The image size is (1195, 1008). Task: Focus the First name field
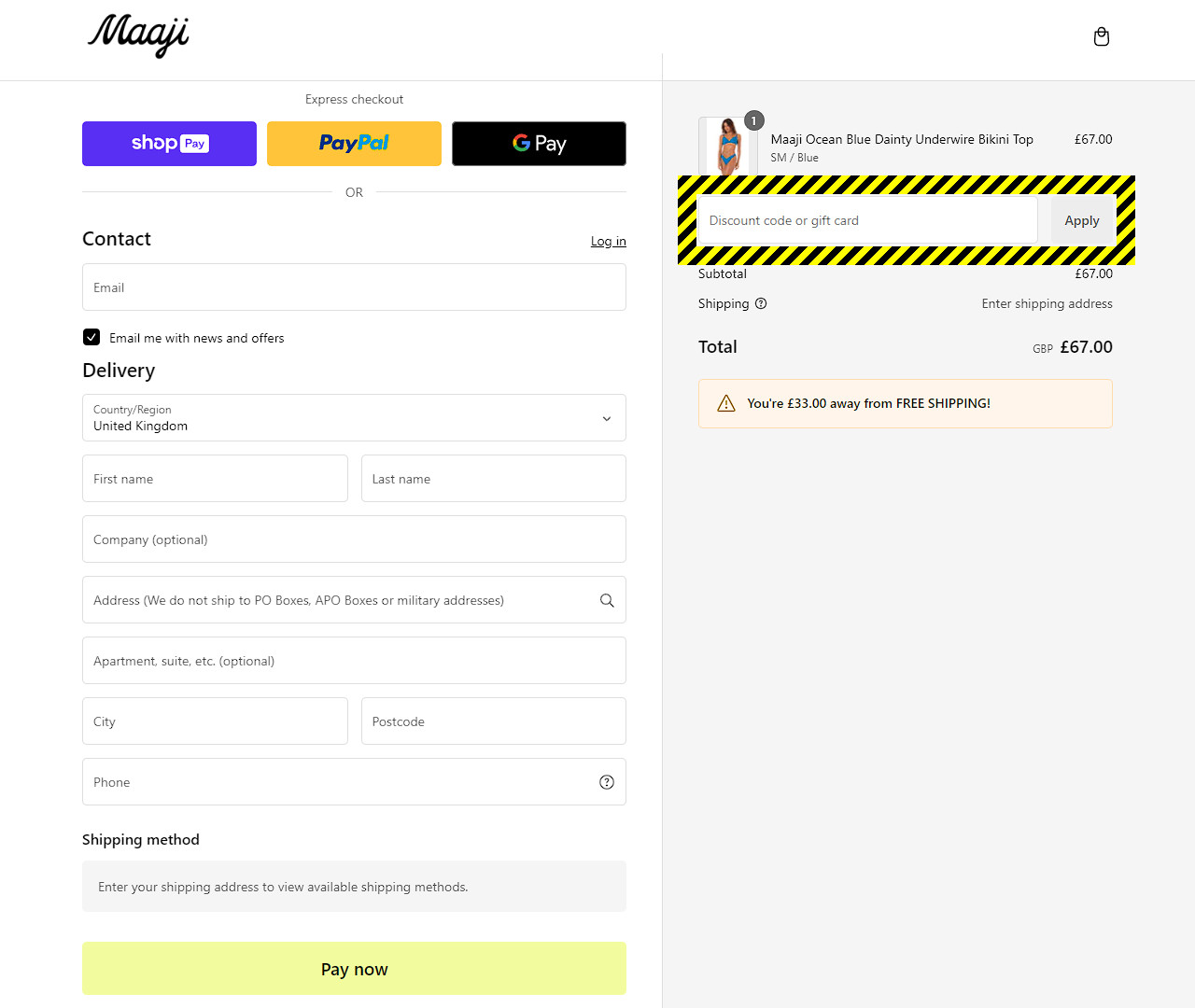(x=215, y=479)
